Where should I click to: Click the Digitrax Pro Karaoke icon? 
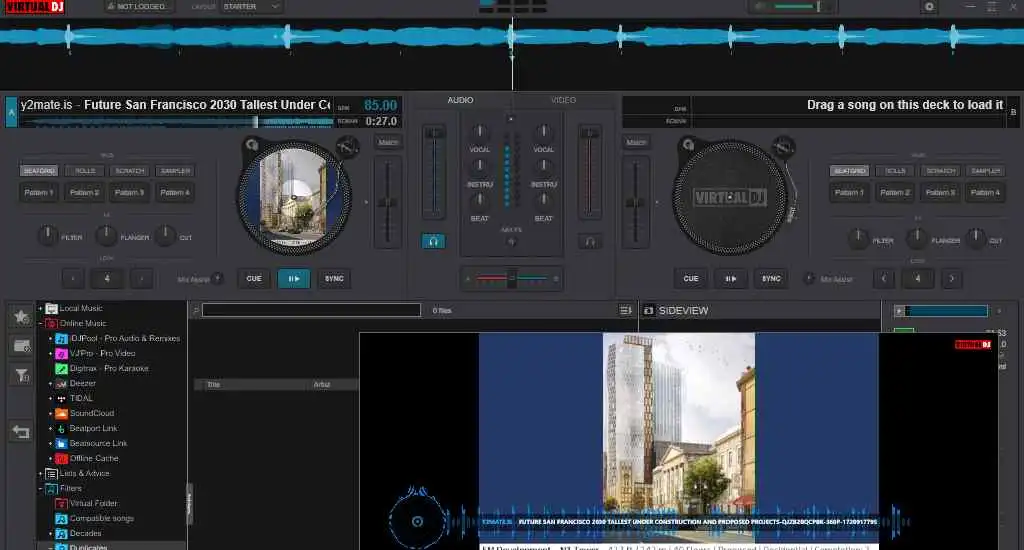point(61,368)
